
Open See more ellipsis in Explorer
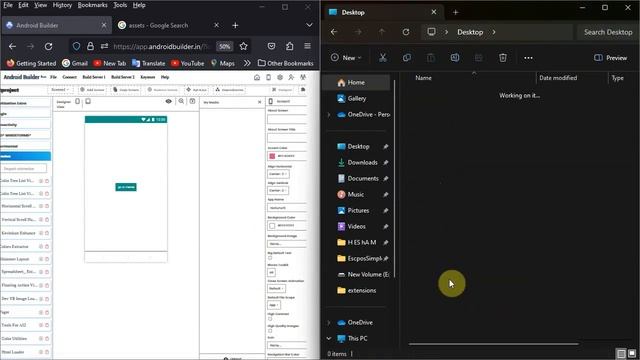coord(528,58)
